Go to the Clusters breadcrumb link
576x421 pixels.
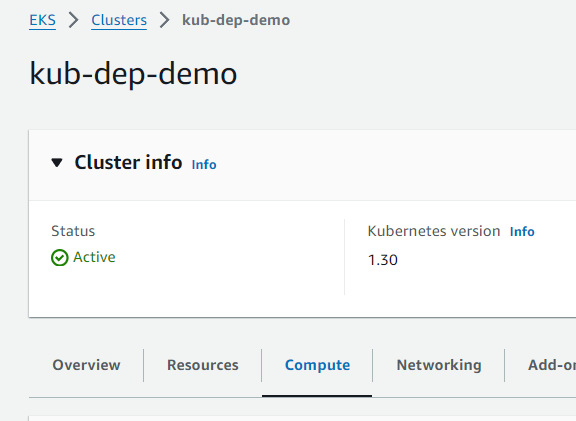(x=119, y=20)
